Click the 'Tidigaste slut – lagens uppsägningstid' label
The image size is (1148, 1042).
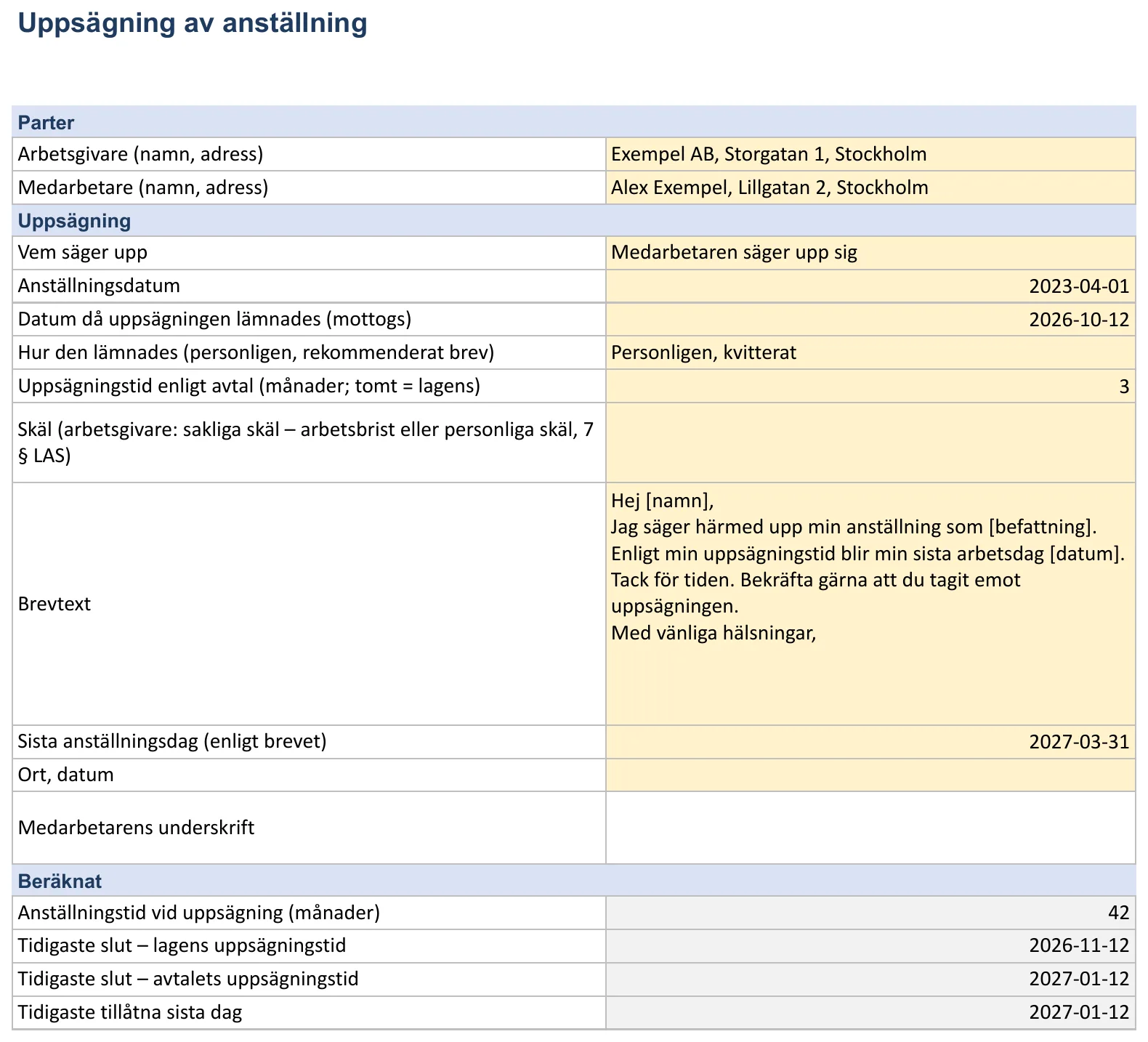pos(182,945)
